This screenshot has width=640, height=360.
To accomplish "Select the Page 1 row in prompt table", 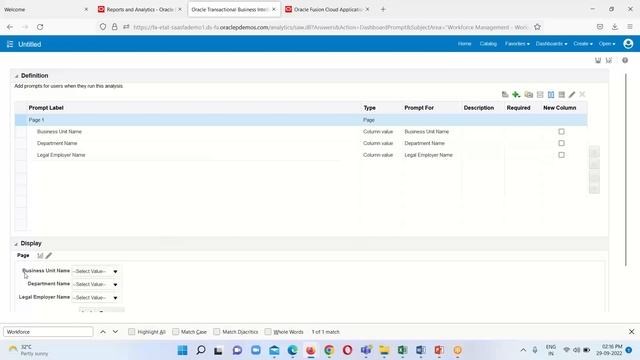I will click(301, 120).
